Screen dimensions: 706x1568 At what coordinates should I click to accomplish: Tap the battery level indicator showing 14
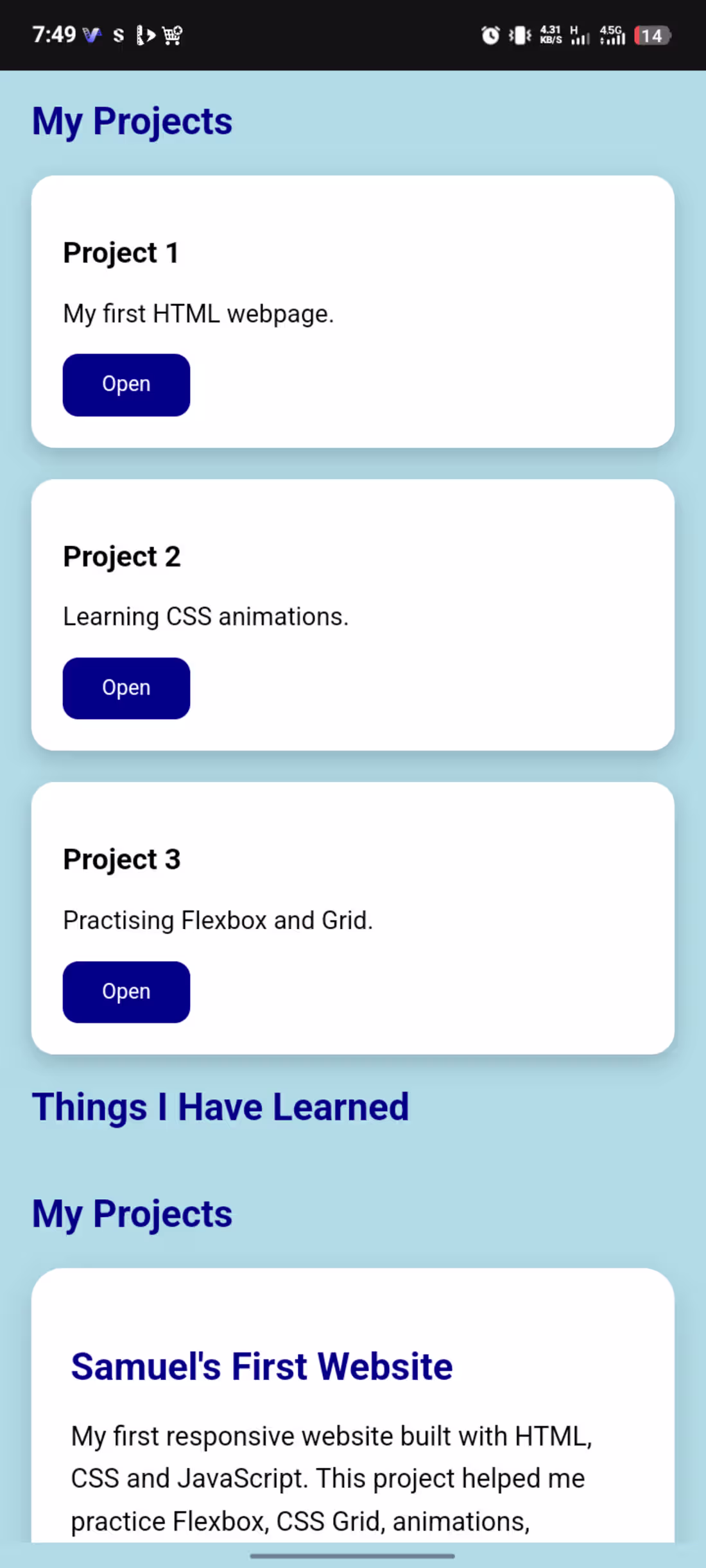pos(652,35)
